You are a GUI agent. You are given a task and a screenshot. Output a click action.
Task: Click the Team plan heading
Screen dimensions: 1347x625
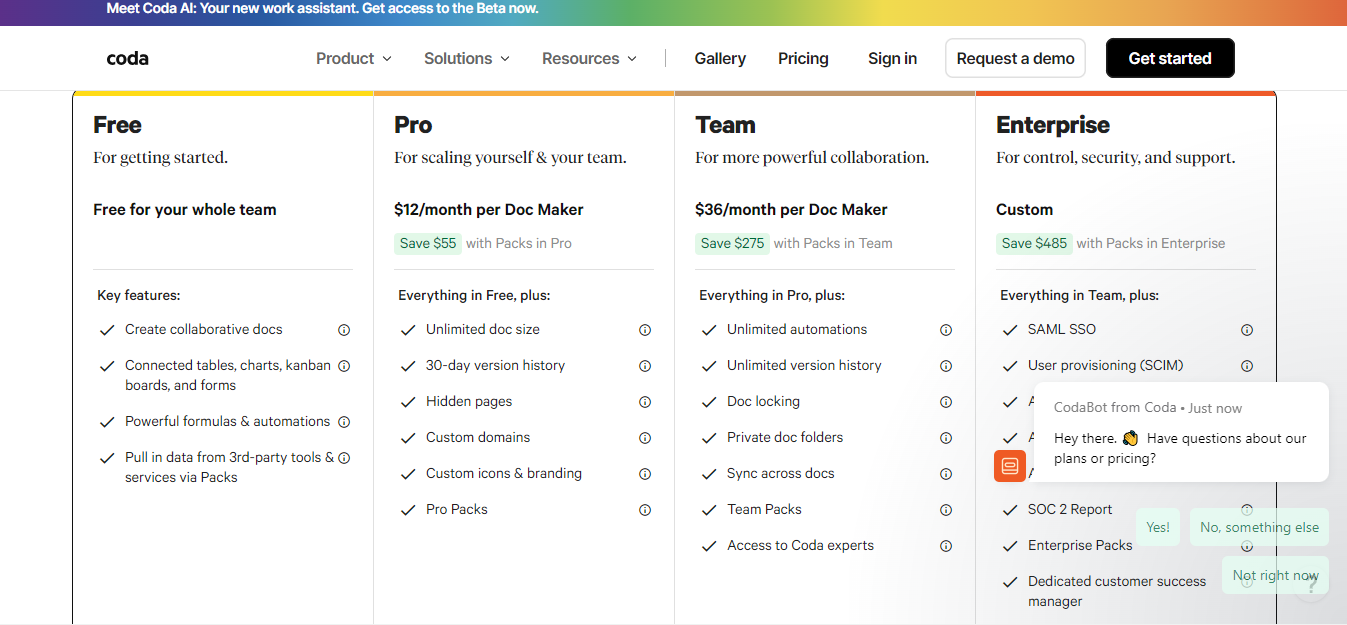click(725, 125)
